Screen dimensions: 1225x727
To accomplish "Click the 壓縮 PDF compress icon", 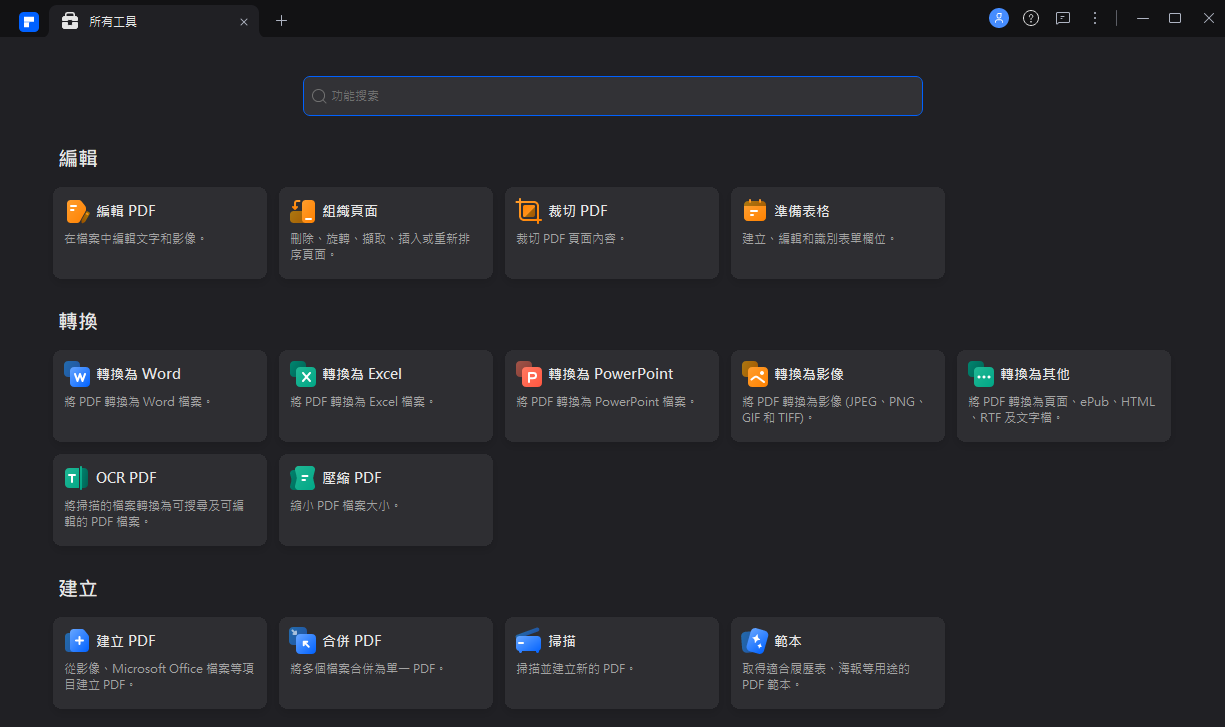I will click(303, 478).
